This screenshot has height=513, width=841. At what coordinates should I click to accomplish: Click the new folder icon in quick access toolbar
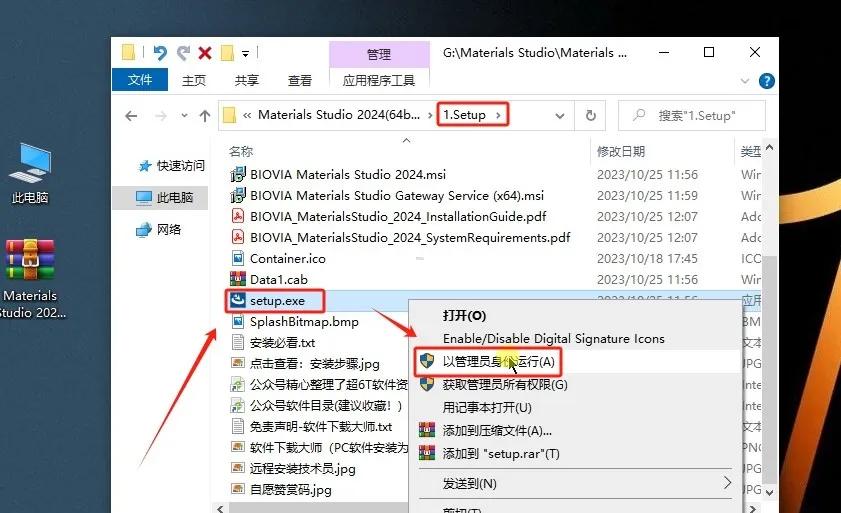[227, 53]
